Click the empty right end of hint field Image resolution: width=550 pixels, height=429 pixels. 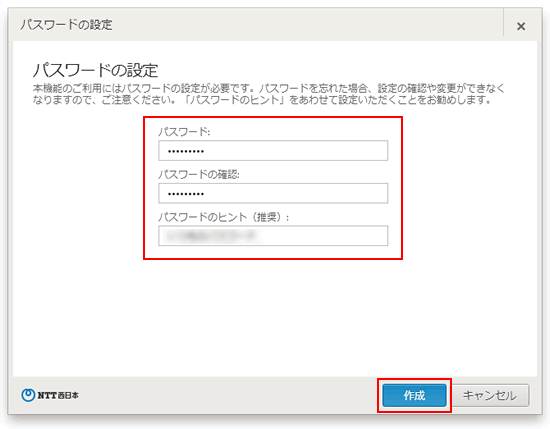pos(351,236)
